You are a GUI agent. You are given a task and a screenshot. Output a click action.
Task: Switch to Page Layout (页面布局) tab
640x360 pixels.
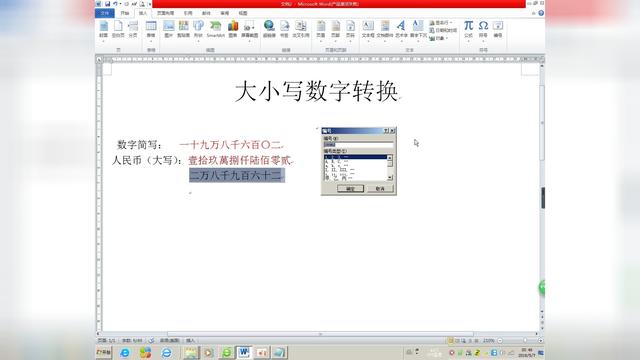click(165, 13)
